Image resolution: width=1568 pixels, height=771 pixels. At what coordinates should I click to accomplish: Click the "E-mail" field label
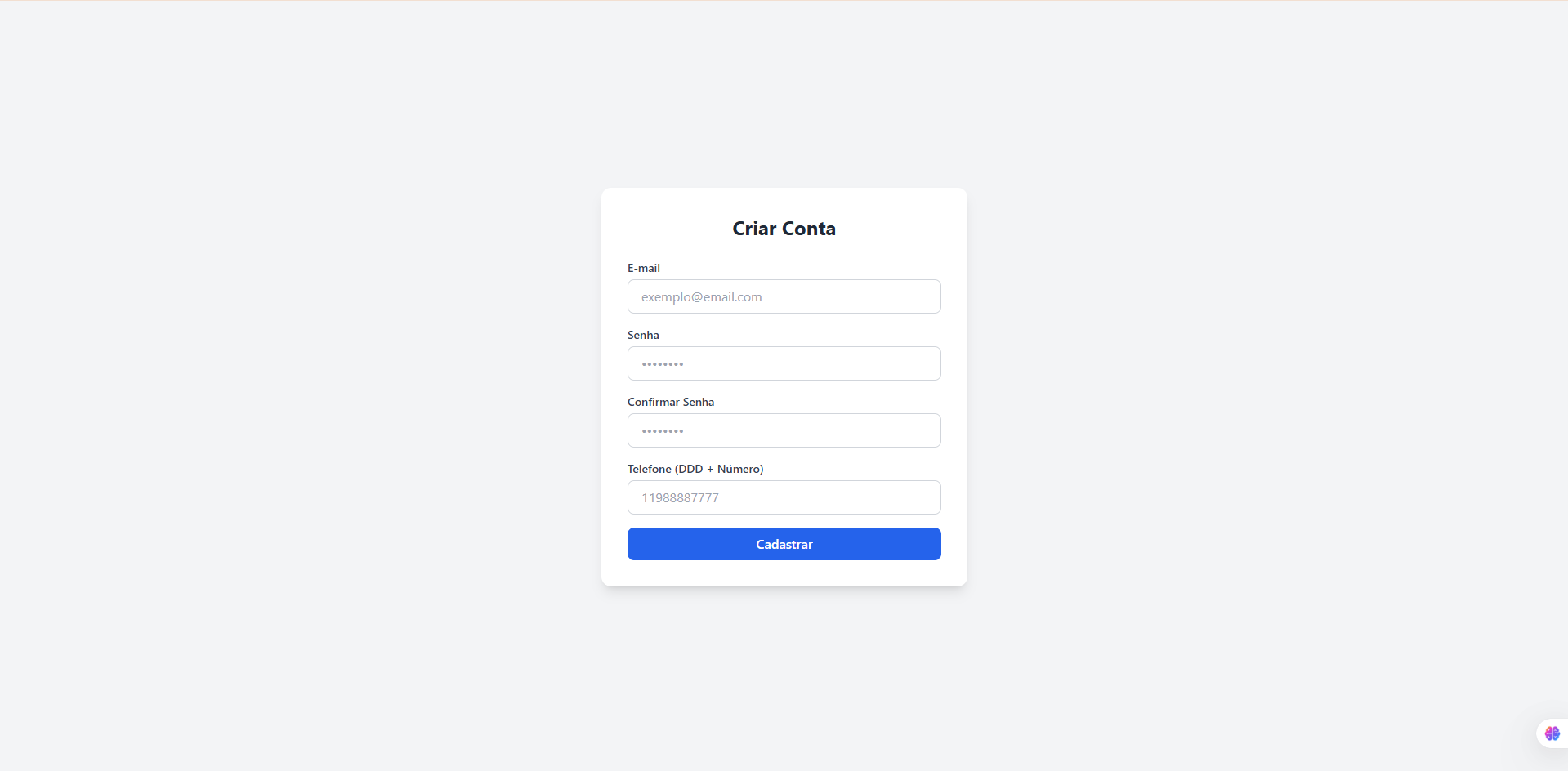644,268
